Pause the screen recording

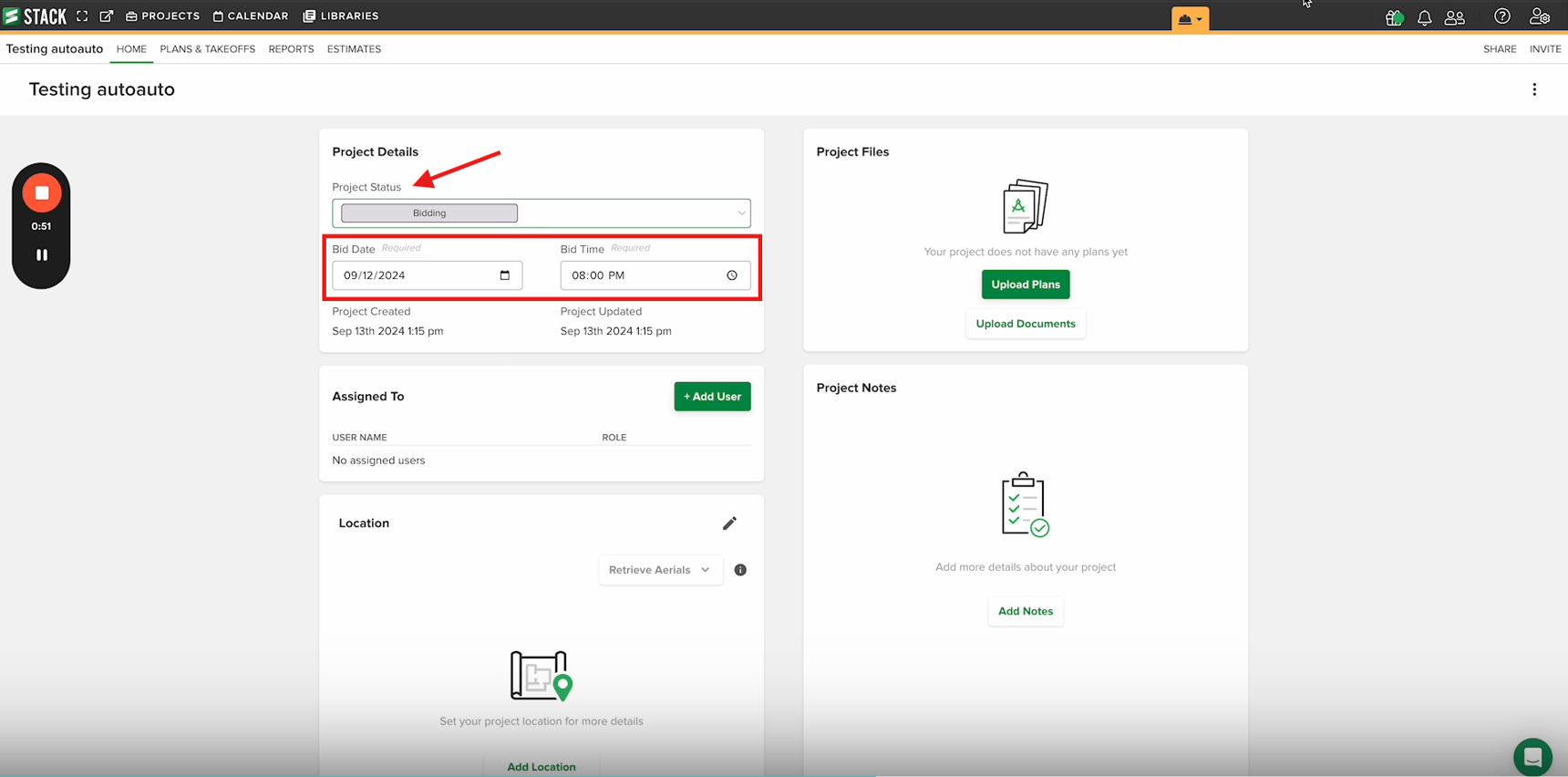point(41,255)
